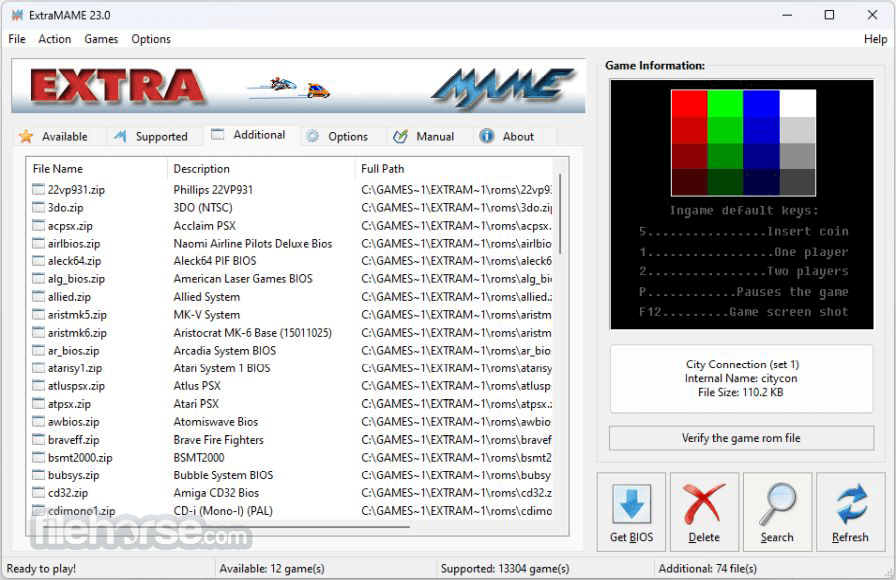Viewport: 896px width, 580px height.
Task: Click the file icon beside bubsys.zip
Action: click(38, 475)
